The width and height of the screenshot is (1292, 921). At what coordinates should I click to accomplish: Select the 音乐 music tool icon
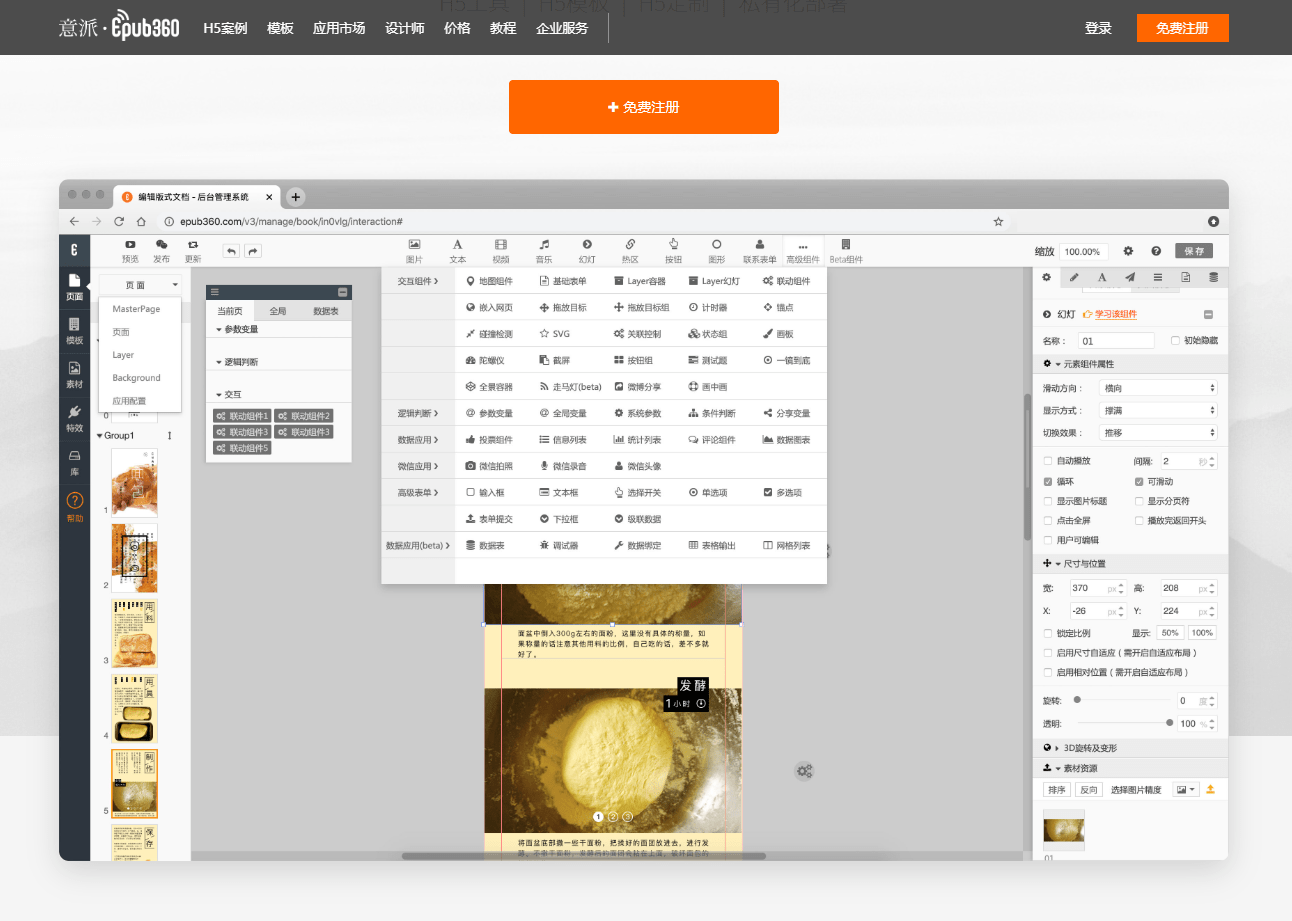(x=544, y=244)
